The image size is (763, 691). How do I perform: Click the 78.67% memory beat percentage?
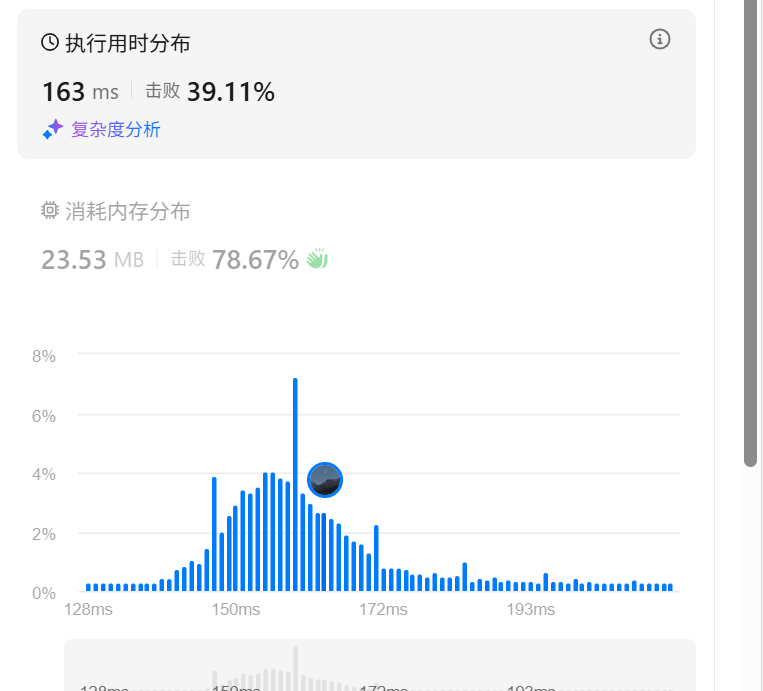pos(255,259)
